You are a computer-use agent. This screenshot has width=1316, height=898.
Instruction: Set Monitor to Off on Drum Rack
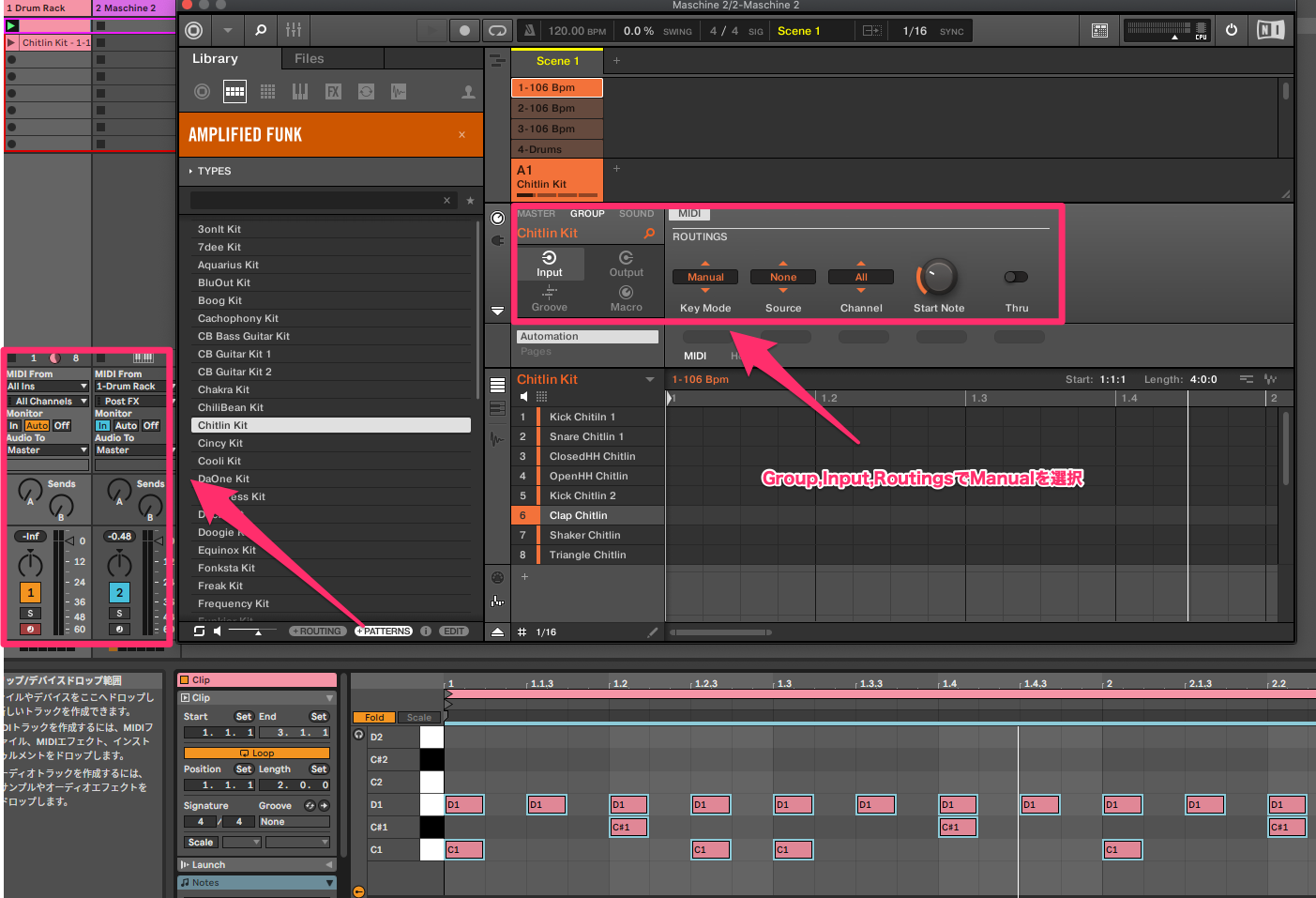62,426
